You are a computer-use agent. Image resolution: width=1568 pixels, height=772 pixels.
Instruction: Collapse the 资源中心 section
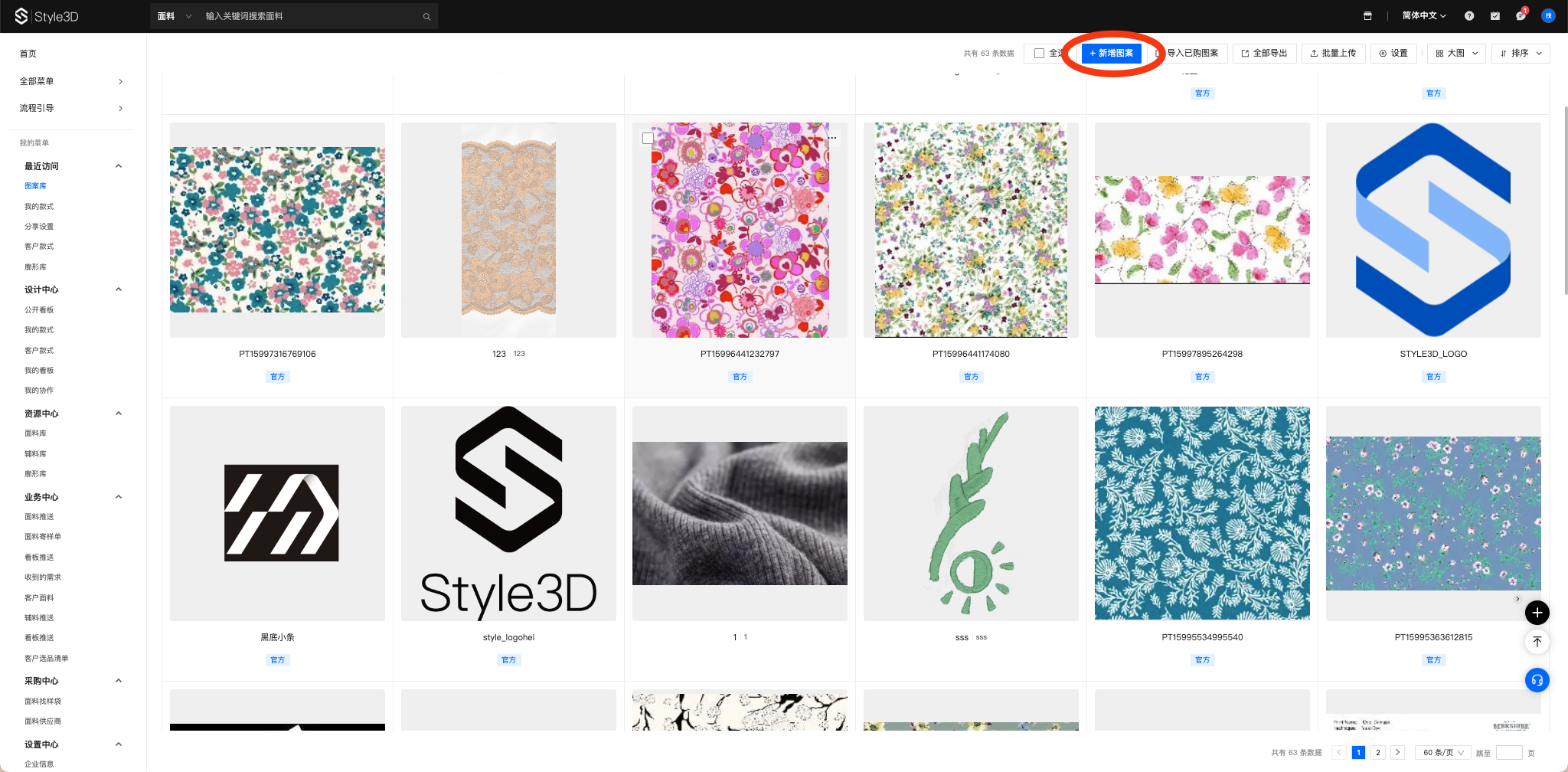click(x=119, y=414)
